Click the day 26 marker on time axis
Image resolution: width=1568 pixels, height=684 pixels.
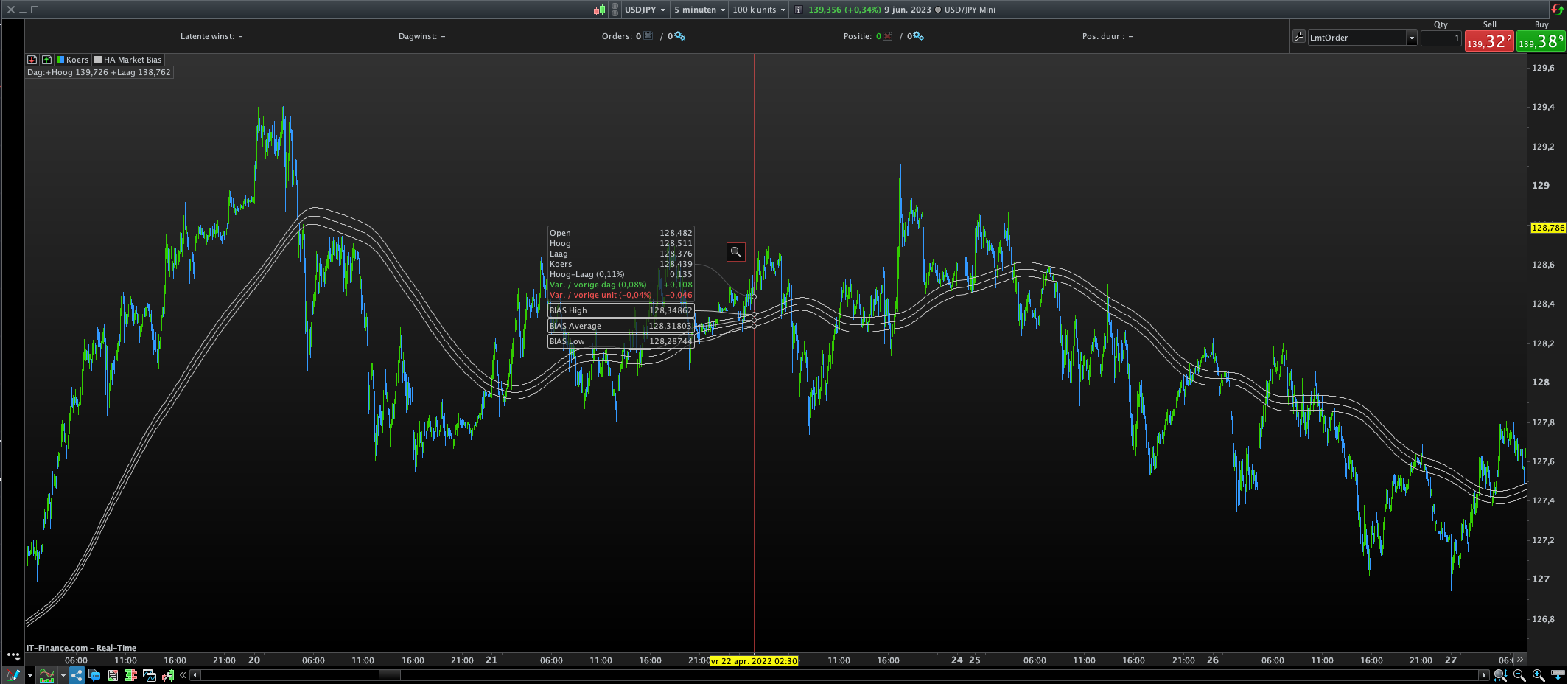(1213, 660)
